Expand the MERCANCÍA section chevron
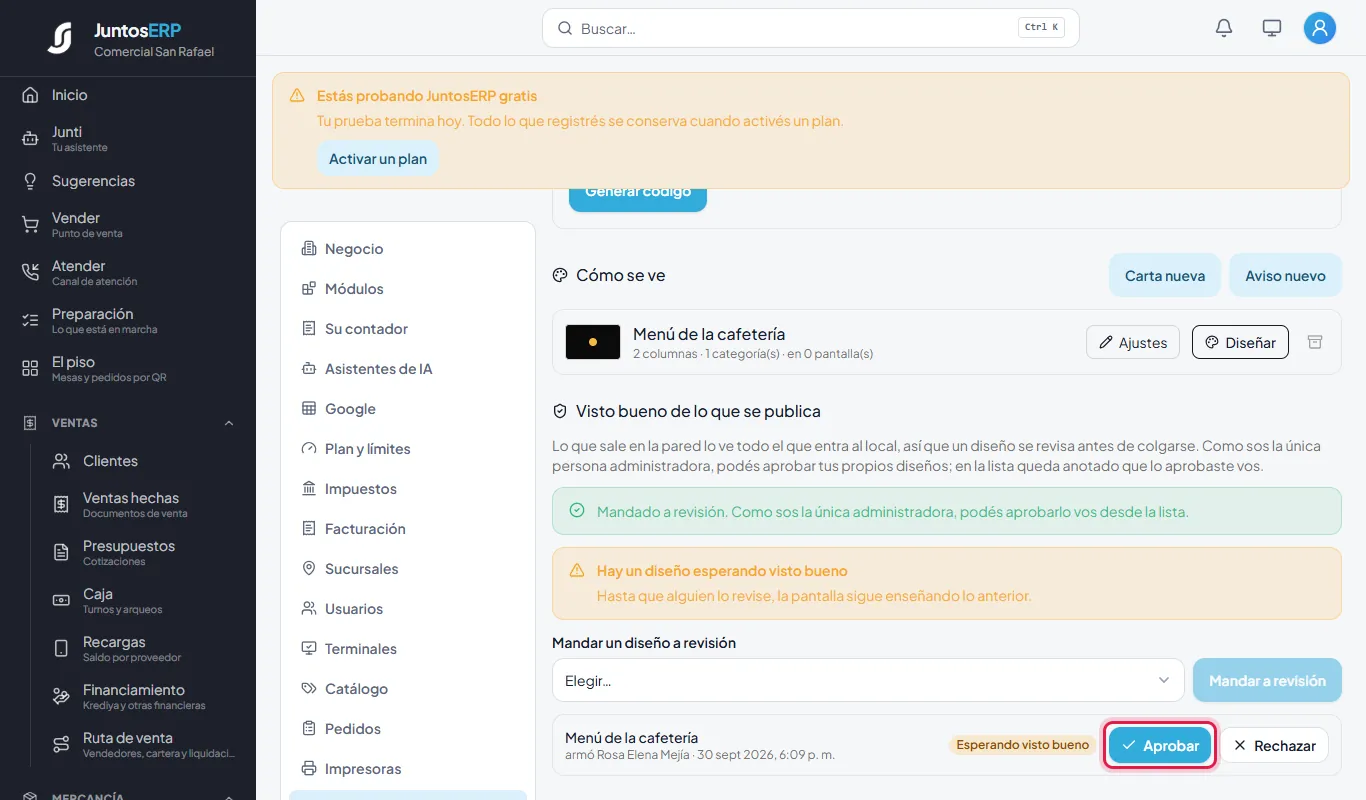The height and width of the screenshot is (800, 1366). (229, 797)
